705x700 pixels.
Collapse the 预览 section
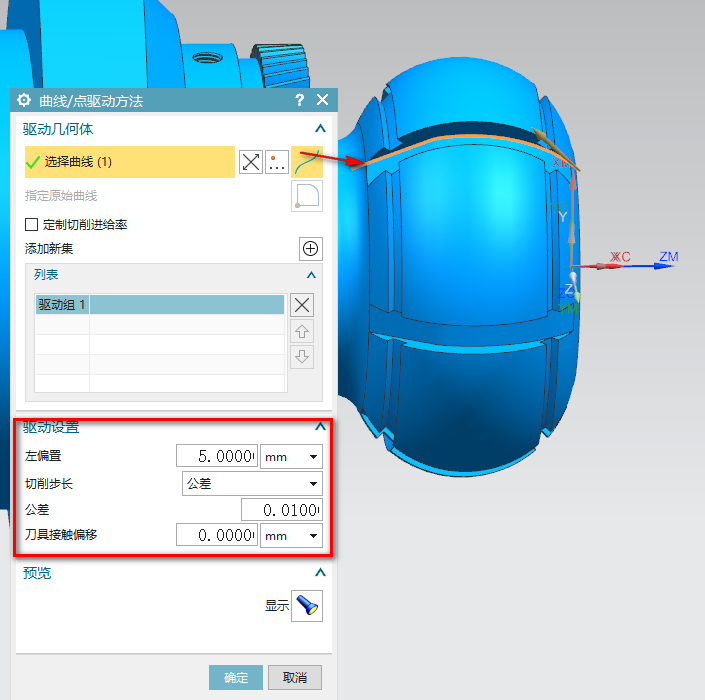tap(320, 573)
